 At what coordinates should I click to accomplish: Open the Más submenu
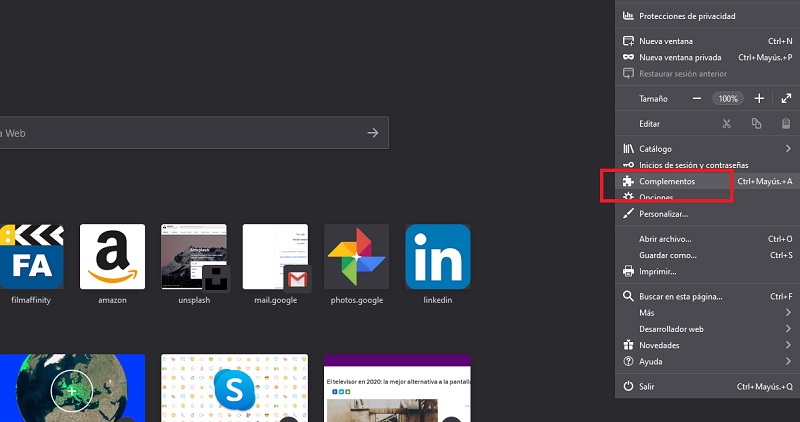pos(707,313)
